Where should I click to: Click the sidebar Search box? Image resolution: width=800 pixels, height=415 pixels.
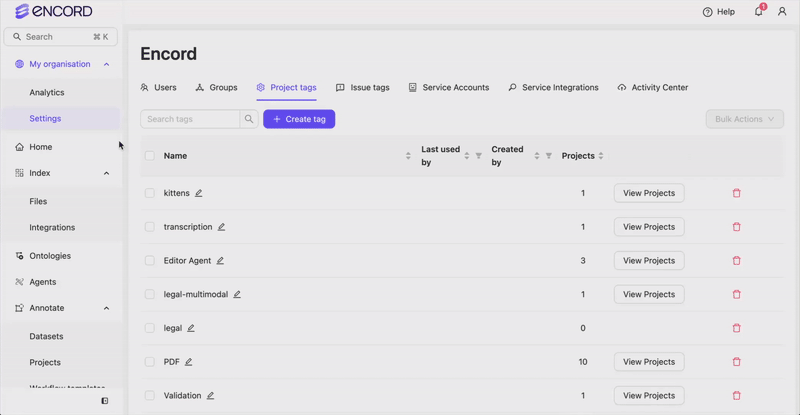click(61, 37)
